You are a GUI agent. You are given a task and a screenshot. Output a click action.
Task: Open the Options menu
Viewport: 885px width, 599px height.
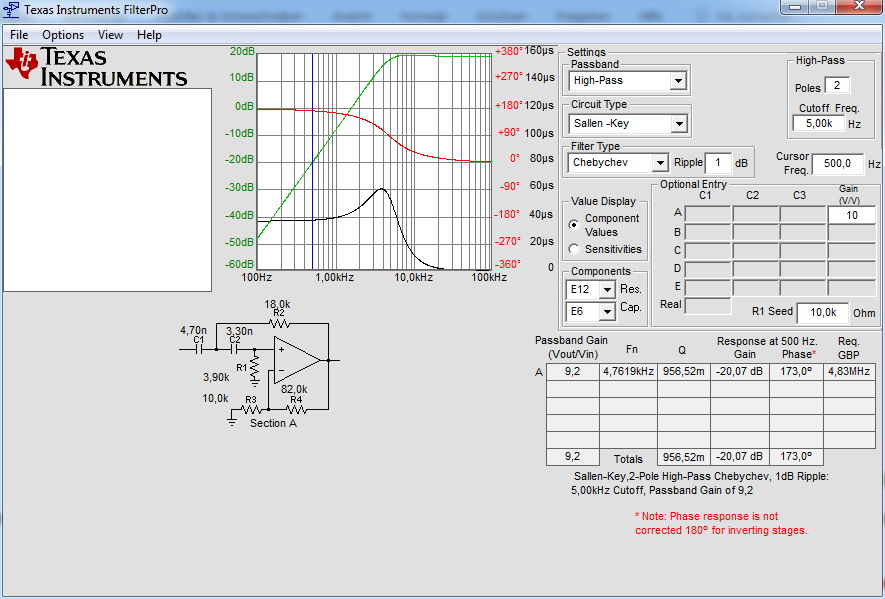pos(63,35)
